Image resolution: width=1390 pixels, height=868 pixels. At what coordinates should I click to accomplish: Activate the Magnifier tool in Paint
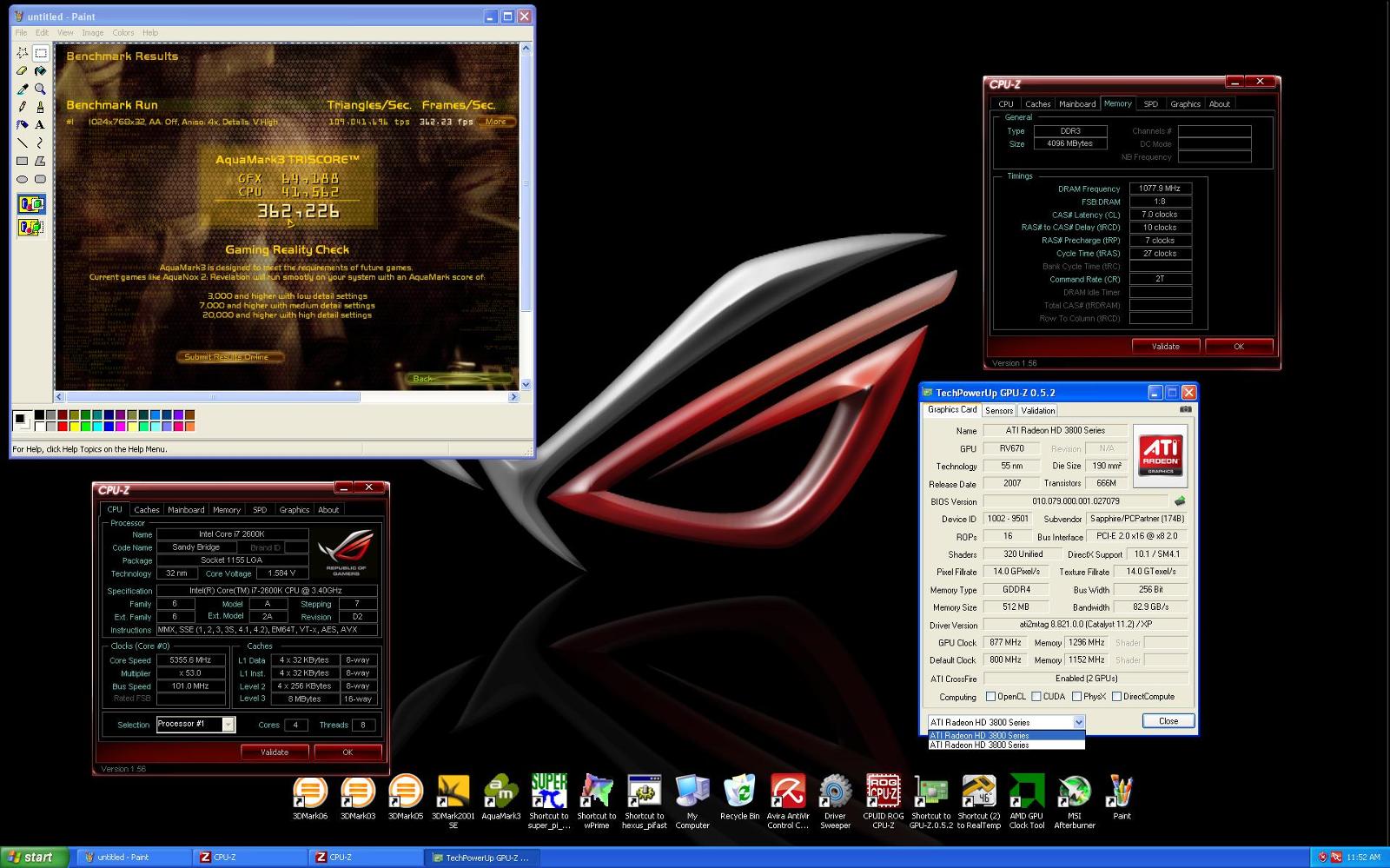tap(40, 89)
